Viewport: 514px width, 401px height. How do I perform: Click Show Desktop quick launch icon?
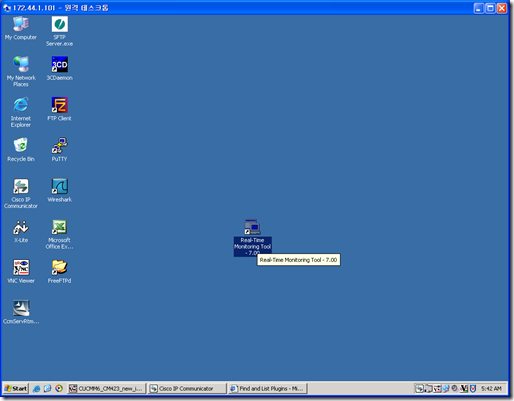tap(48, 388)
